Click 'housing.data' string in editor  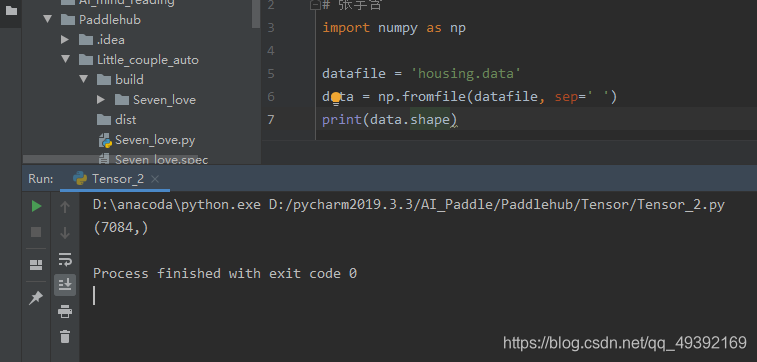465,74
